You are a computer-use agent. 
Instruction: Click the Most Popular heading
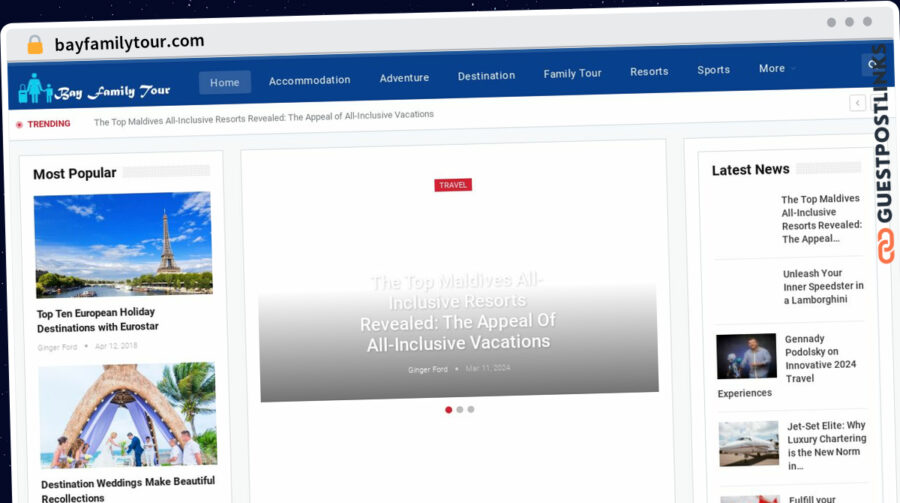[x=75, y=173]
